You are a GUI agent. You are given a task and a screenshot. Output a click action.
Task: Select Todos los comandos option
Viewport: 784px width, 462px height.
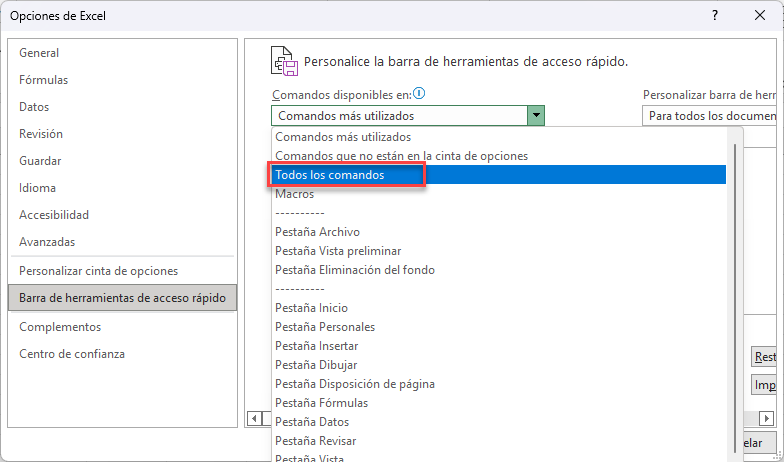[500, 175]
